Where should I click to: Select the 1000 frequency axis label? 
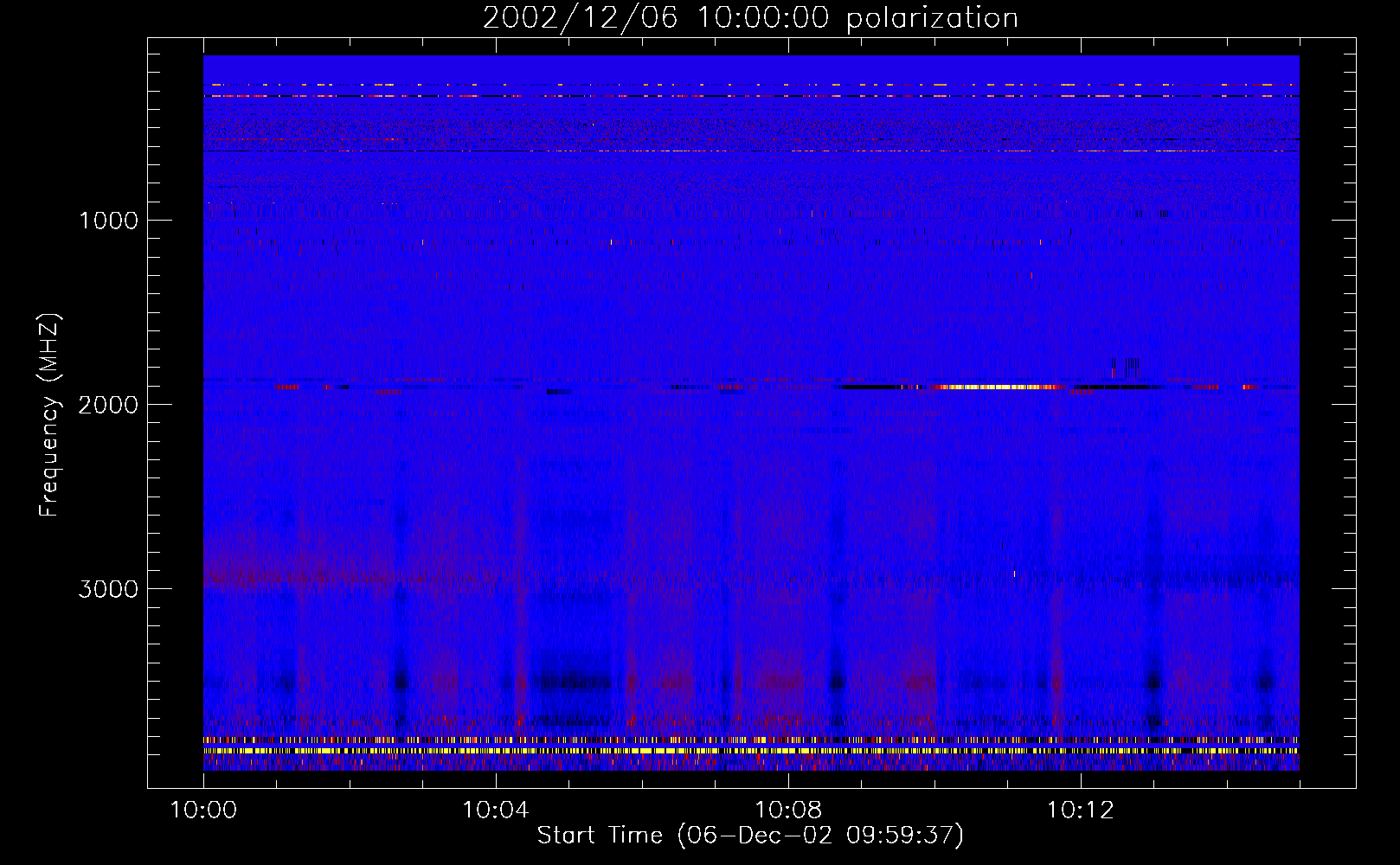coord(108,221)
